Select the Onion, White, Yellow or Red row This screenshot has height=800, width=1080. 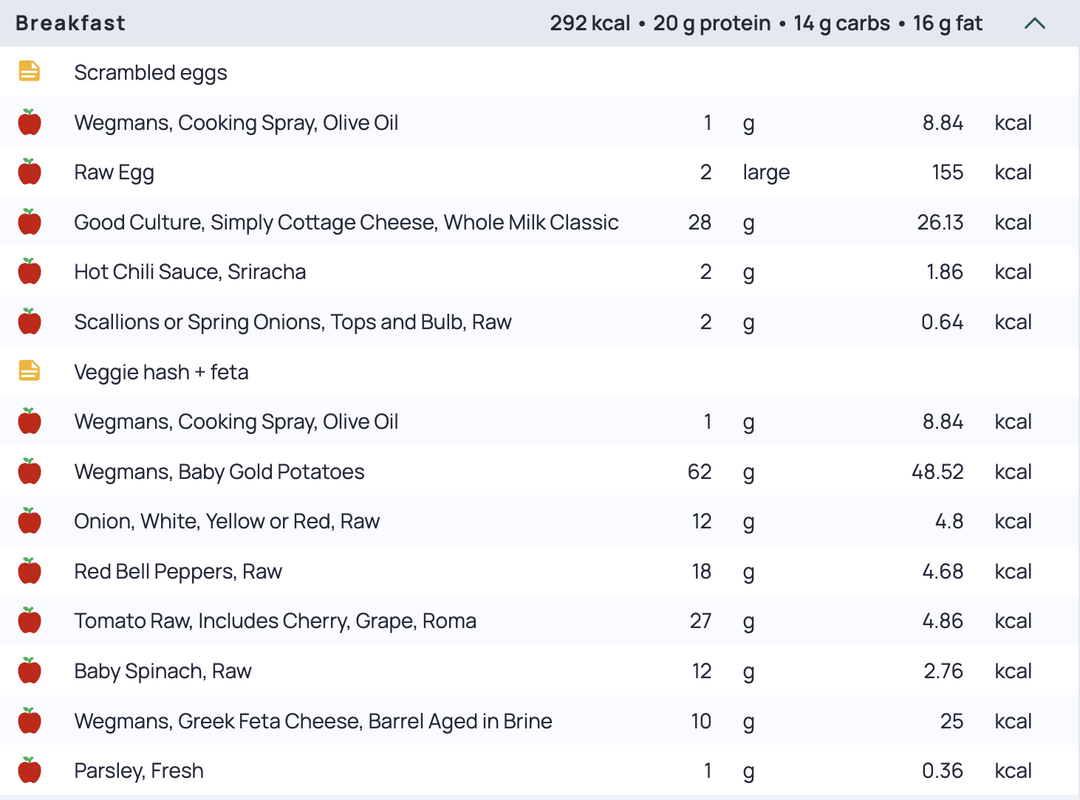click(540, 521)
